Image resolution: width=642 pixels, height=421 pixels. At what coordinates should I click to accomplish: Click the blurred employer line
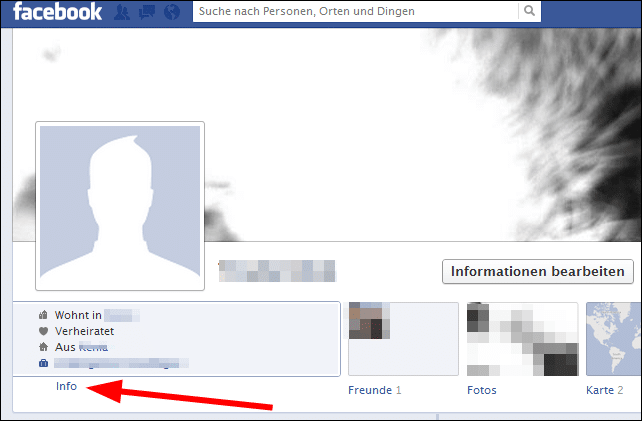coord(121,363)
